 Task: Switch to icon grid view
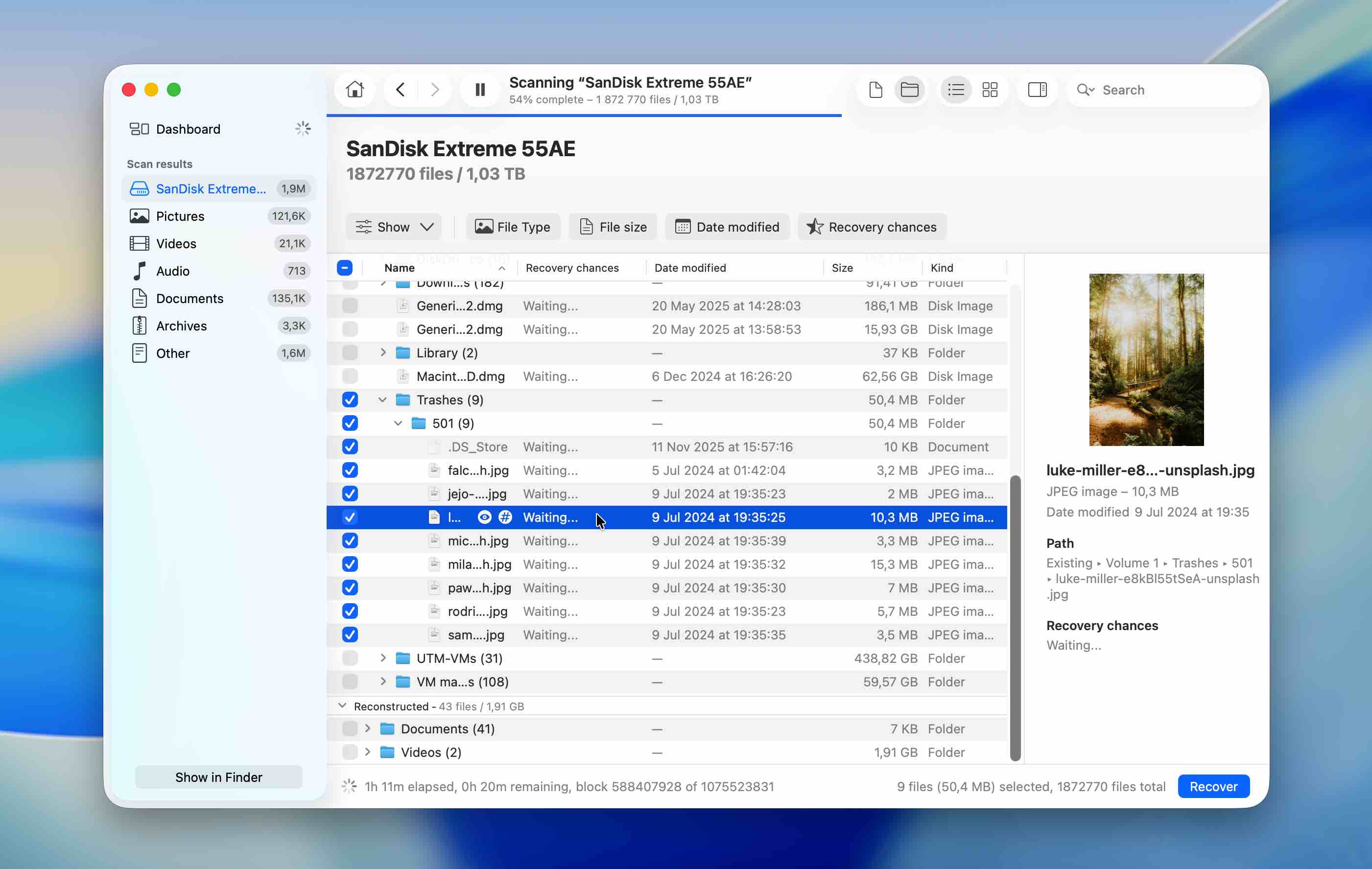coord(990,90)
